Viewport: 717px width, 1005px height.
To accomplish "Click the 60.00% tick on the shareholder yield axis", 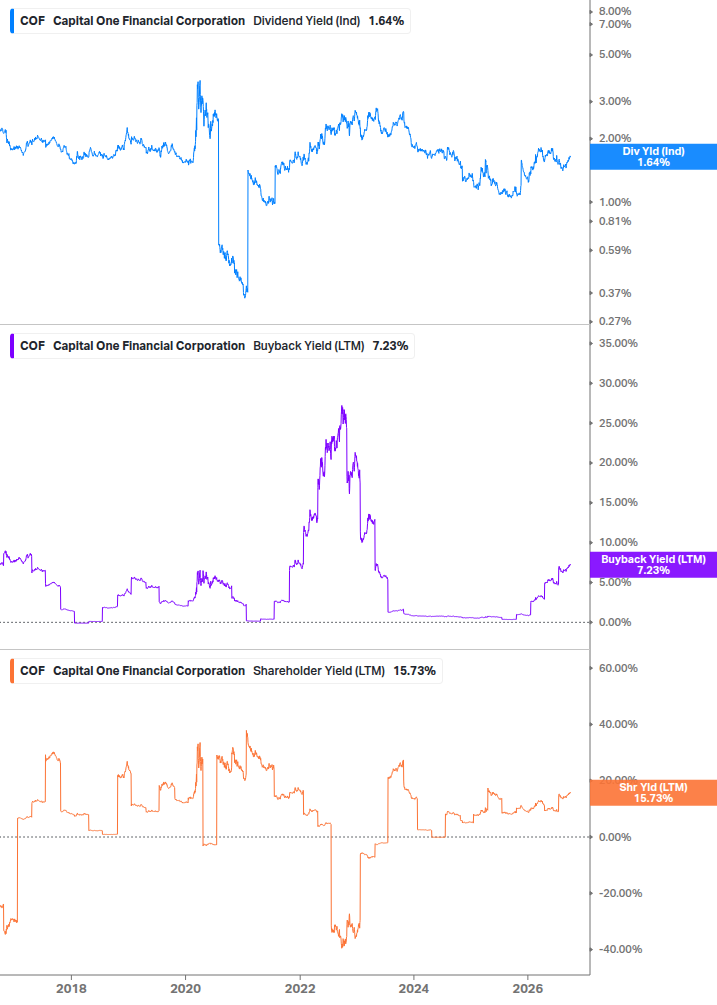I will (x=618, y=669).
